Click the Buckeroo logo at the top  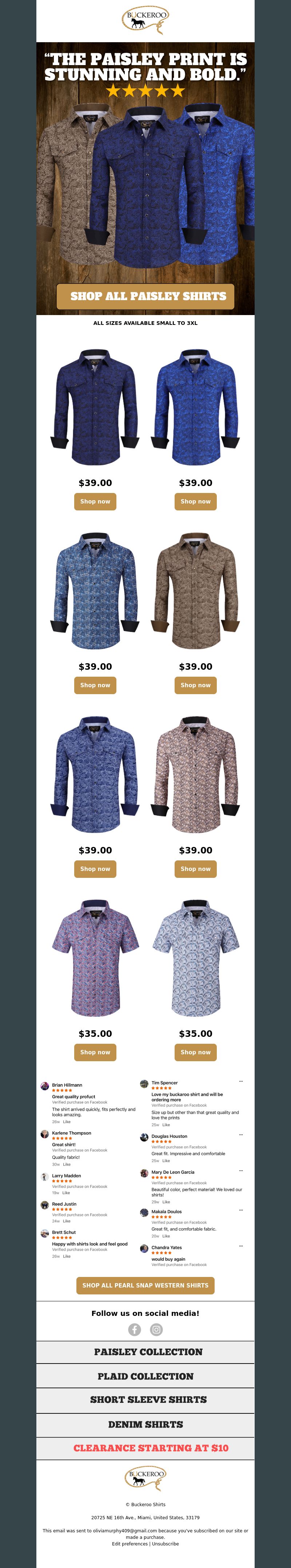145,21
